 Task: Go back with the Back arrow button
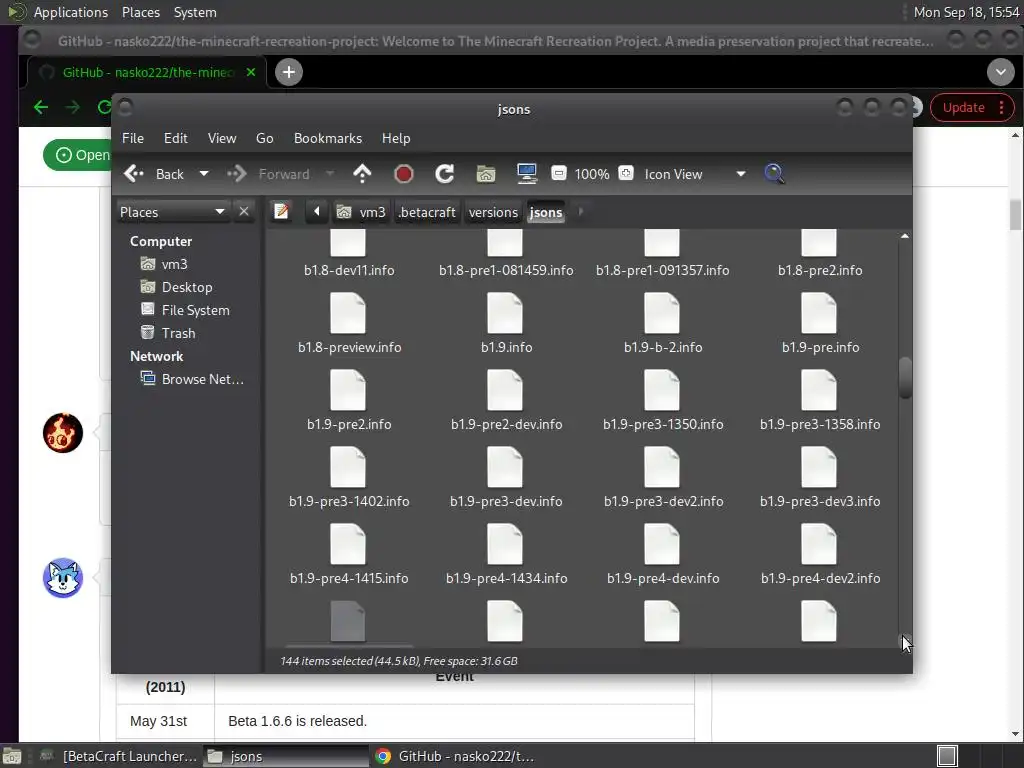click(154, 174)
